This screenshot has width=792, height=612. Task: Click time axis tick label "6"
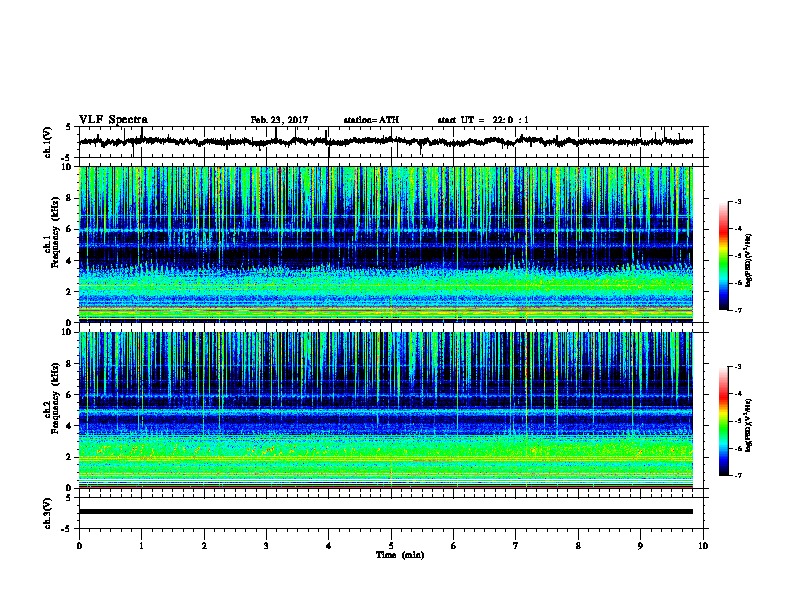454,546
